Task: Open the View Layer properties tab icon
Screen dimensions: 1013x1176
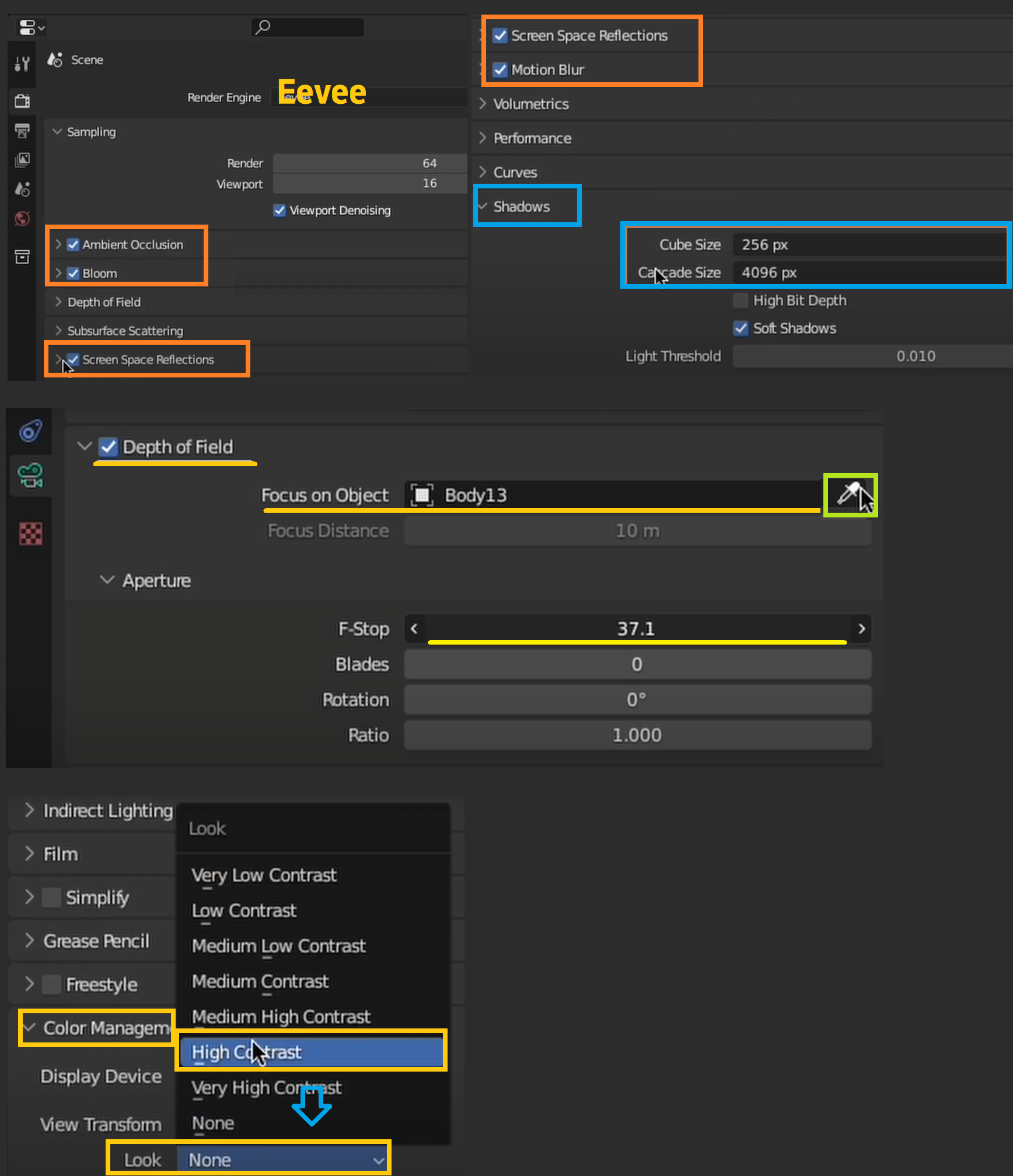Action: tap(22, 160)
